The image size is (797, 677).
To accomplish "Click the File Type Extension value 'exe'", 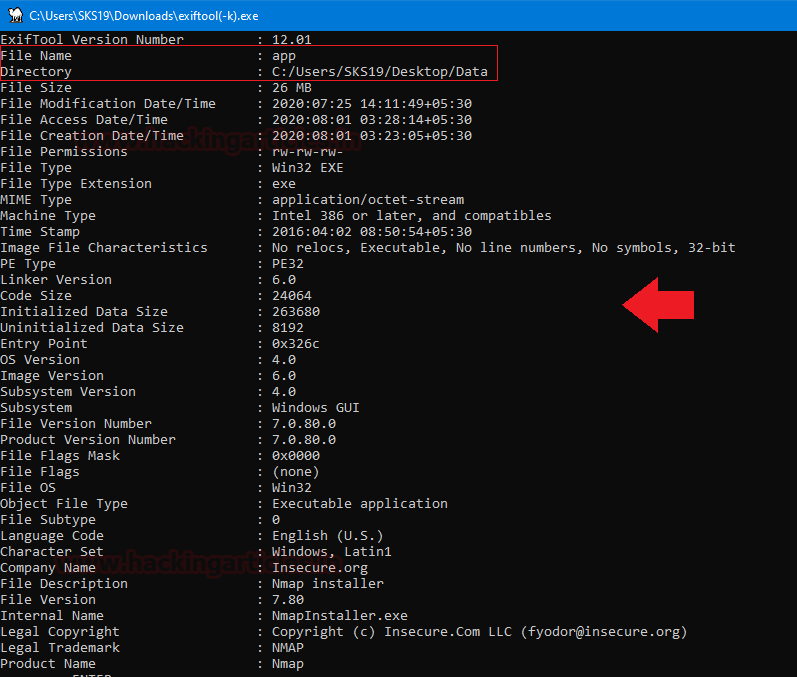I will (x=284, y=184).
